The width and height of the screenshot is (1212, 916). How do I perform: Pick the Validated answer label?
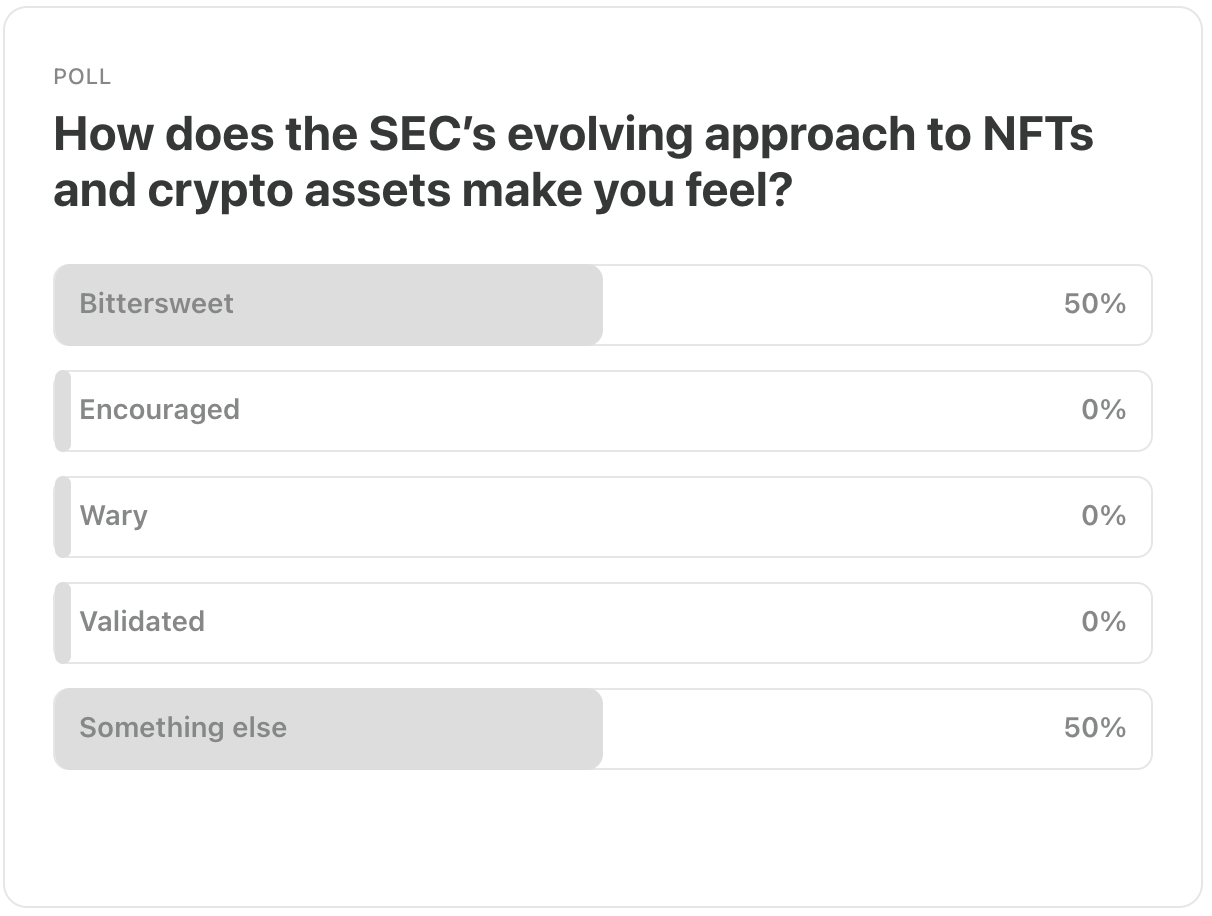[142, 622]
